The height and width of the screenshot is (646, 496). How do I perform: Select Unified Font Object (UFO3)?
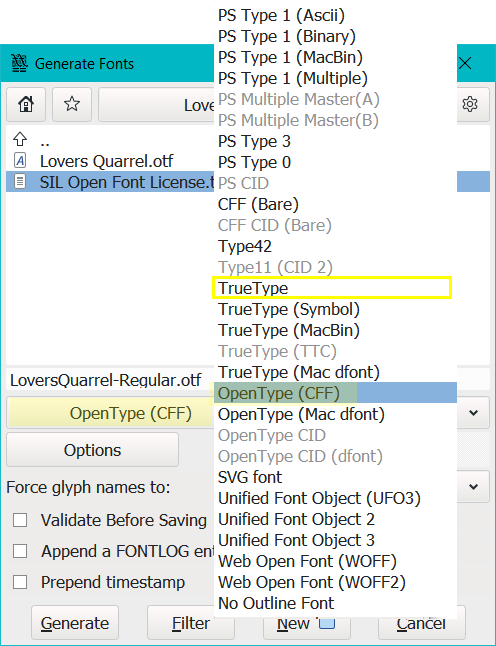335,498
